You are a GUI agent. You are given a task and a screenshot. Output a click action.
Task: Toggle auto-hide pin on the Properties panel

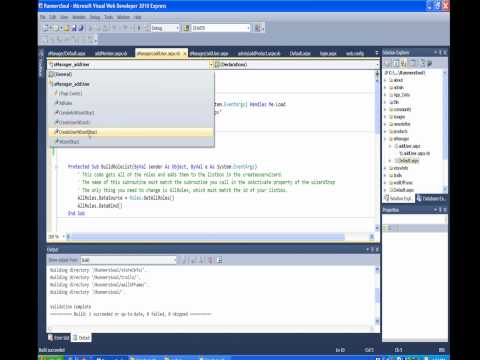440,210
